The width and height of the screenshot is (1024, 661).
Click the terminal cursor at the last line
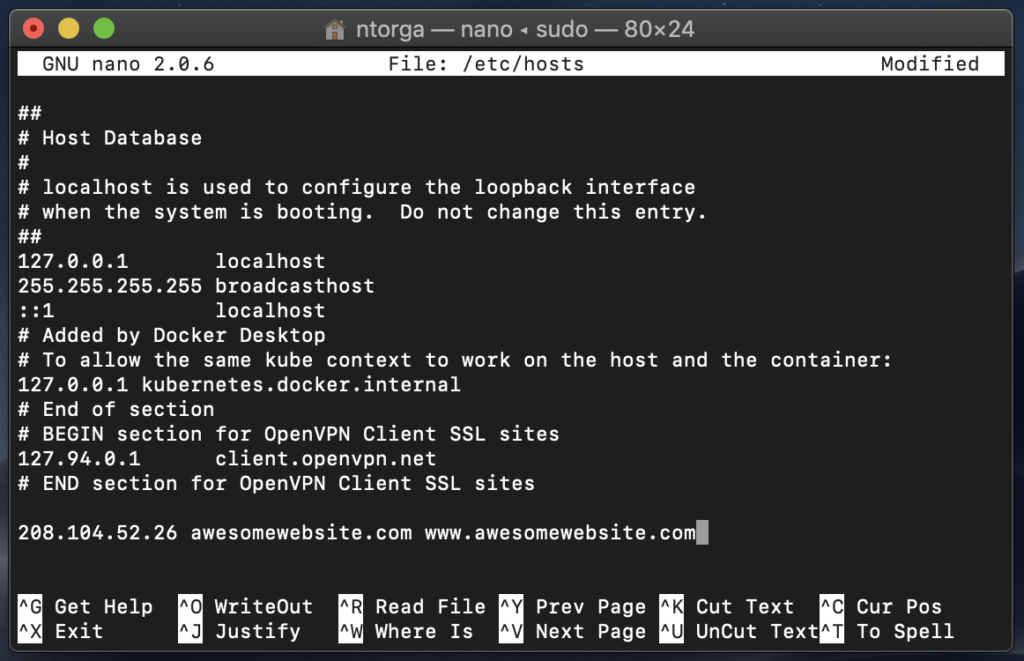[x=703, y=532]
